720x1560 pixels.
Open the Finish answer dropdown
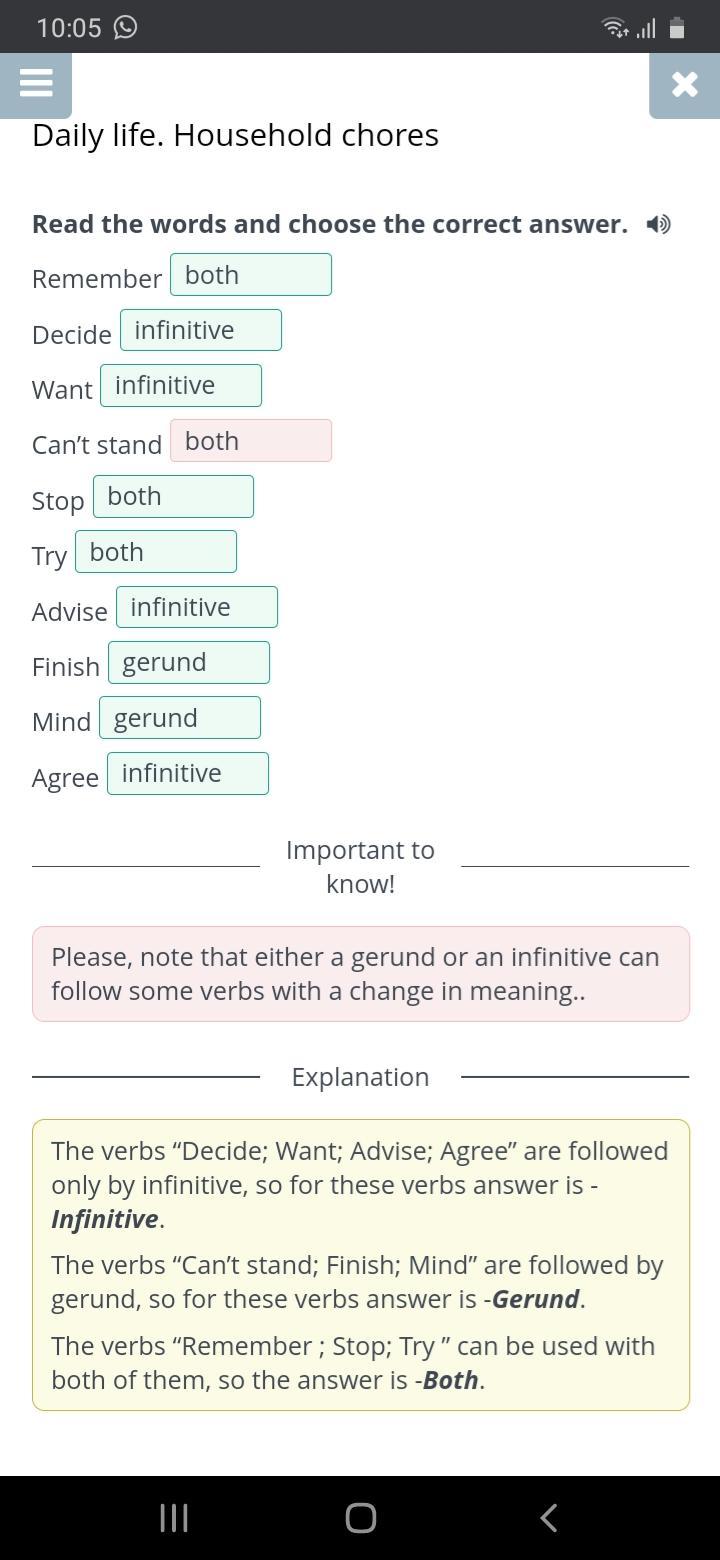coord(188,663)
